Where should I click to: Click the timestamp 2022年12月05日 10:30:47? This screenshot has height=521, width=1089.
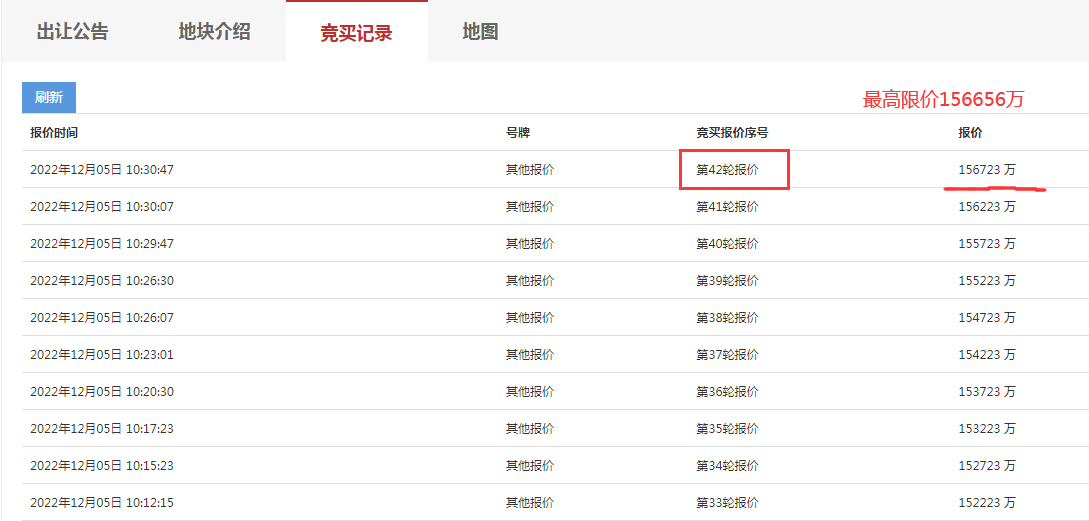tap(101, 169)
